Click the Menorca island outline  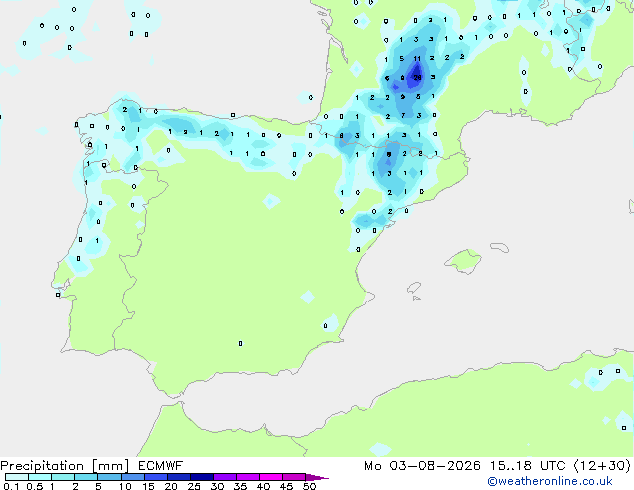[499, 247]
